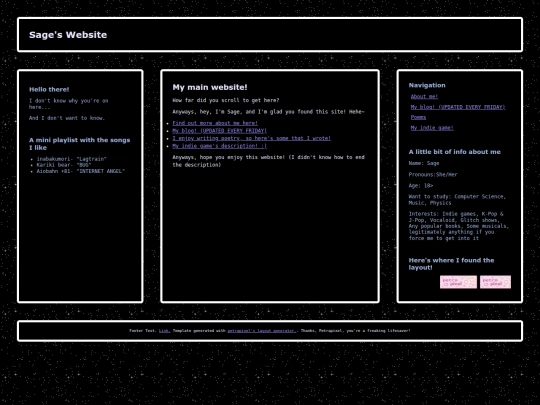This screenshot has height=405, width=540.
Task: Click the 'Pronouns:She/Her' line
Action: click(x=433, y=174)
